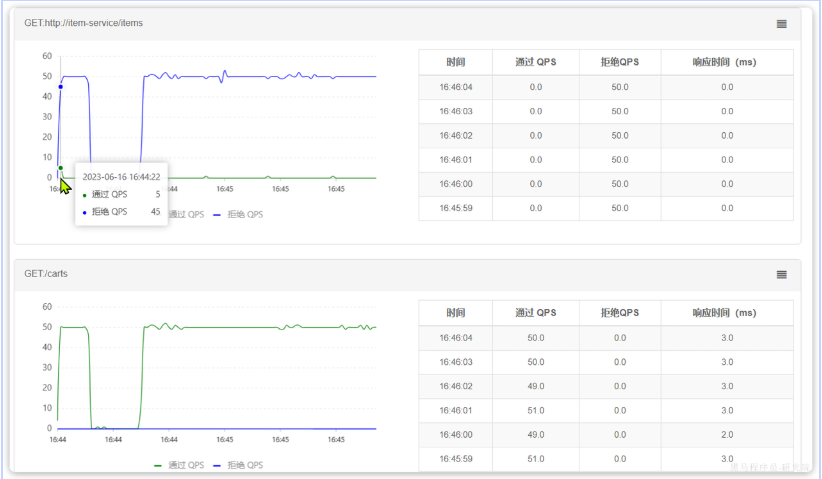
Task: Open the menu icon for the GET:/carts panel
Action: (x=781, y=275)
